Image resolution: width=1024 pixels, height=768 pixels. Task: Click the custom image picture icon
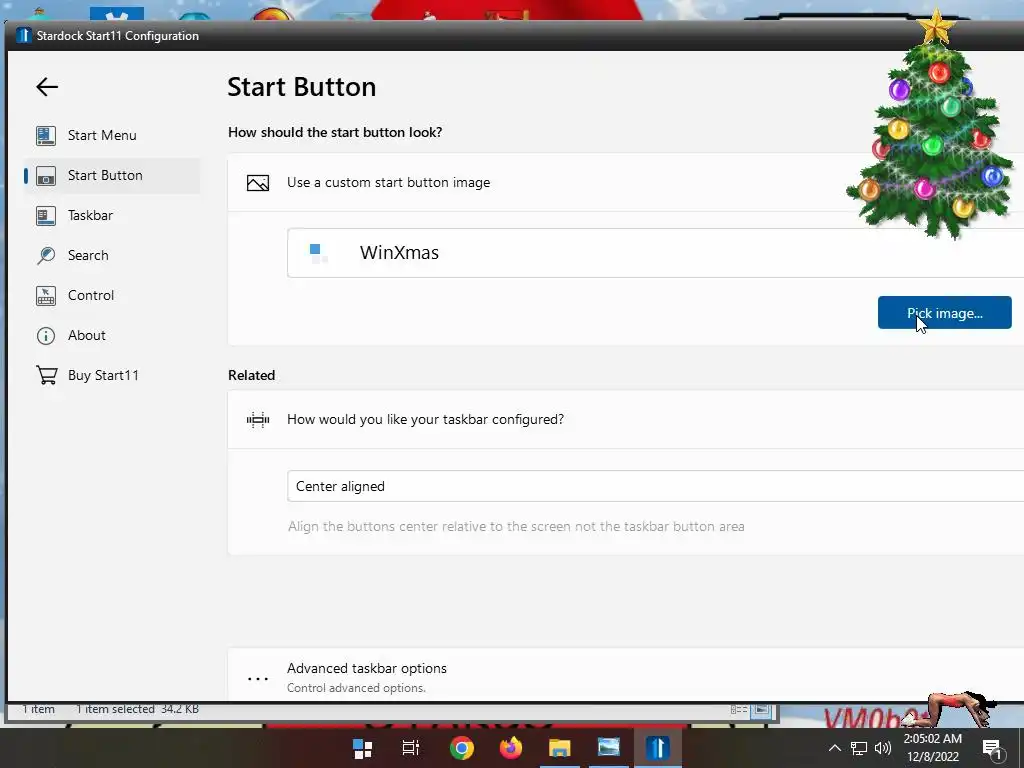point(258,183)
